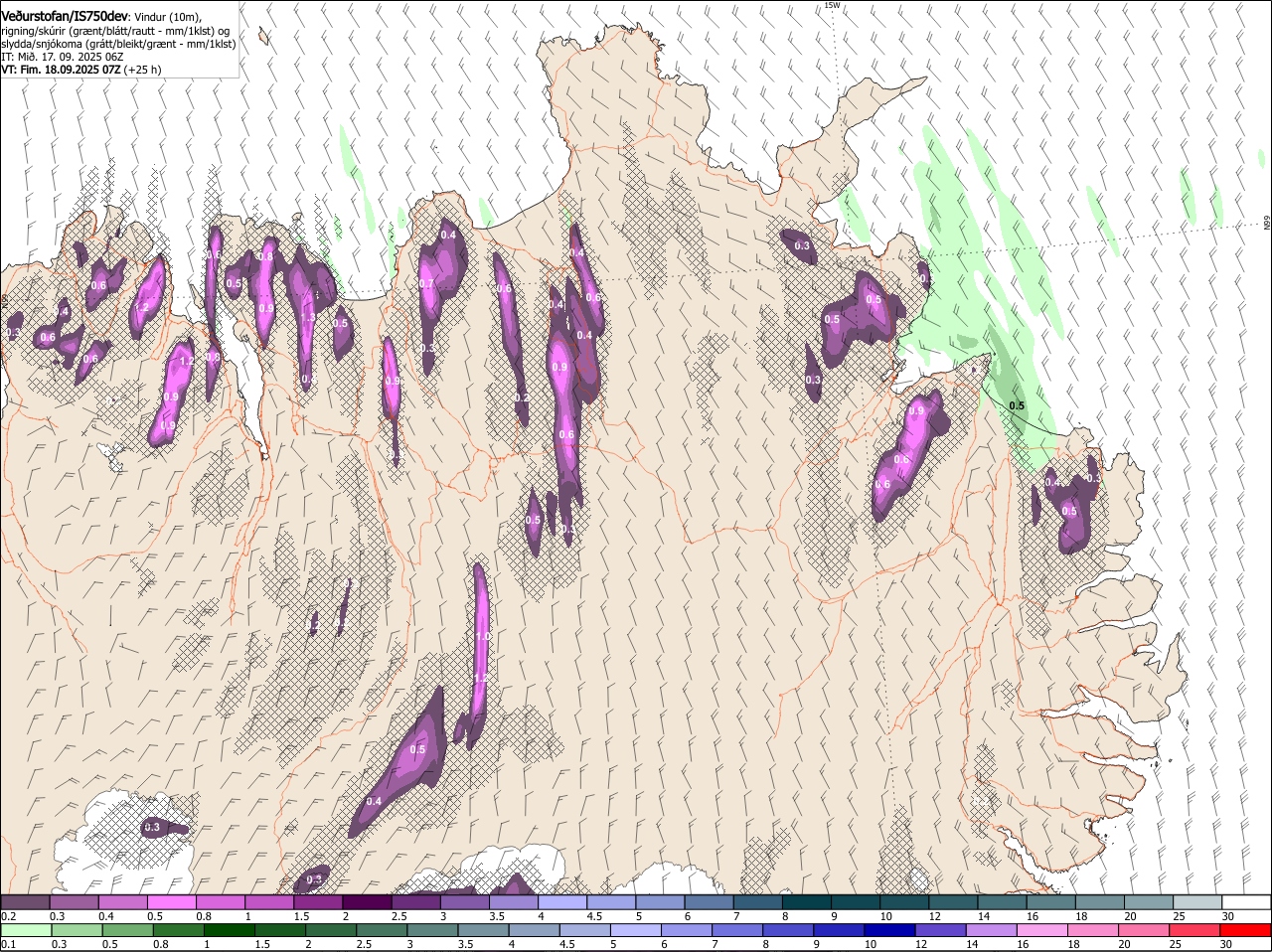Click '25' label under upper color bar
This screenshot has height=952, width=1272.
[x=1180, y=916]
